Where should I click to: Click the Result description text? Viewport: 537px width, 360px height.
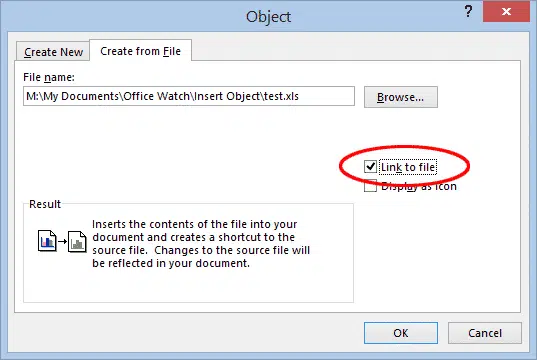(x=201, y=244)
